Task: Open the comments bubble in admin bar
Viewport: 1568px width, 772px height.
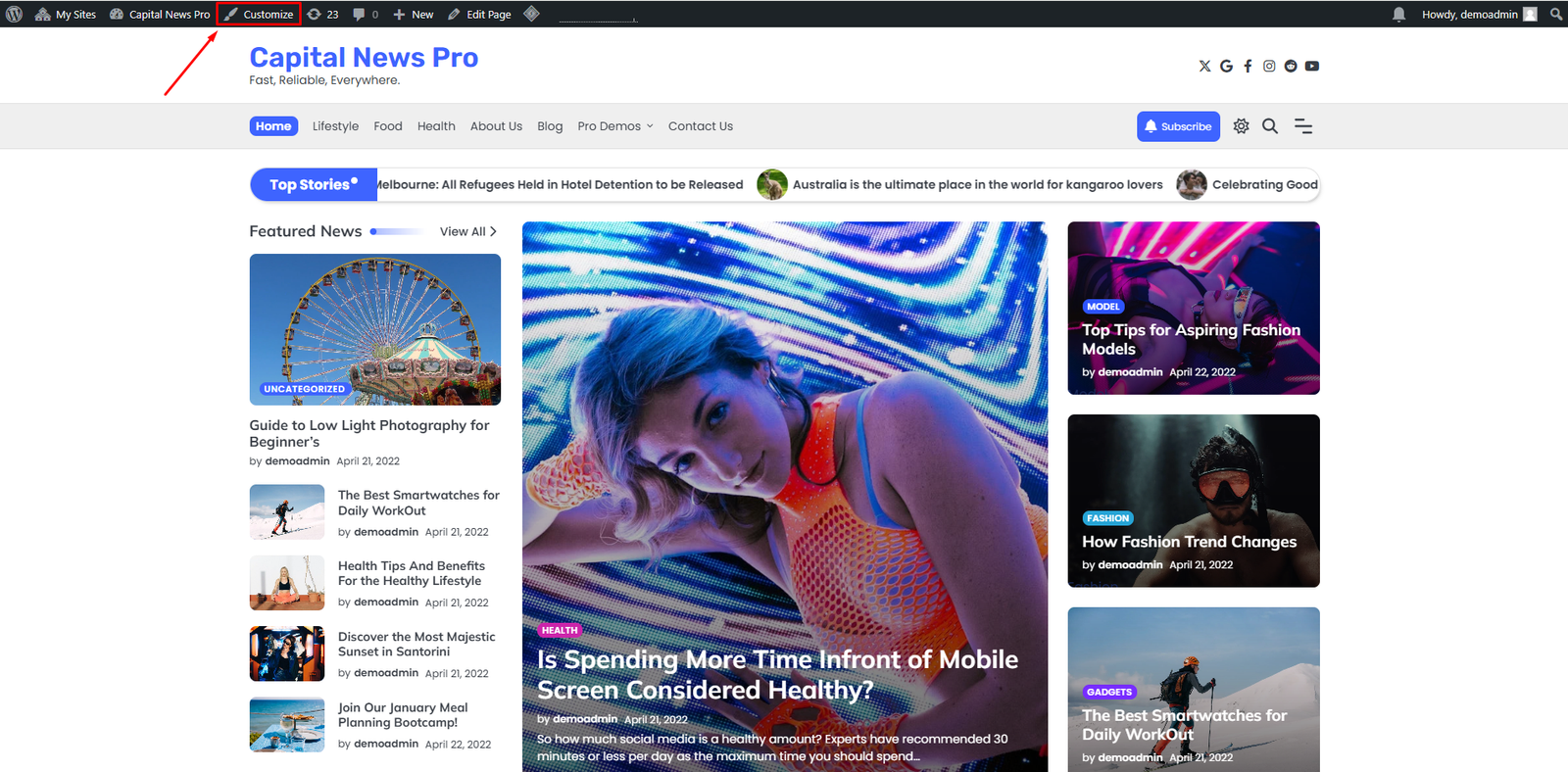Action: 366,14
